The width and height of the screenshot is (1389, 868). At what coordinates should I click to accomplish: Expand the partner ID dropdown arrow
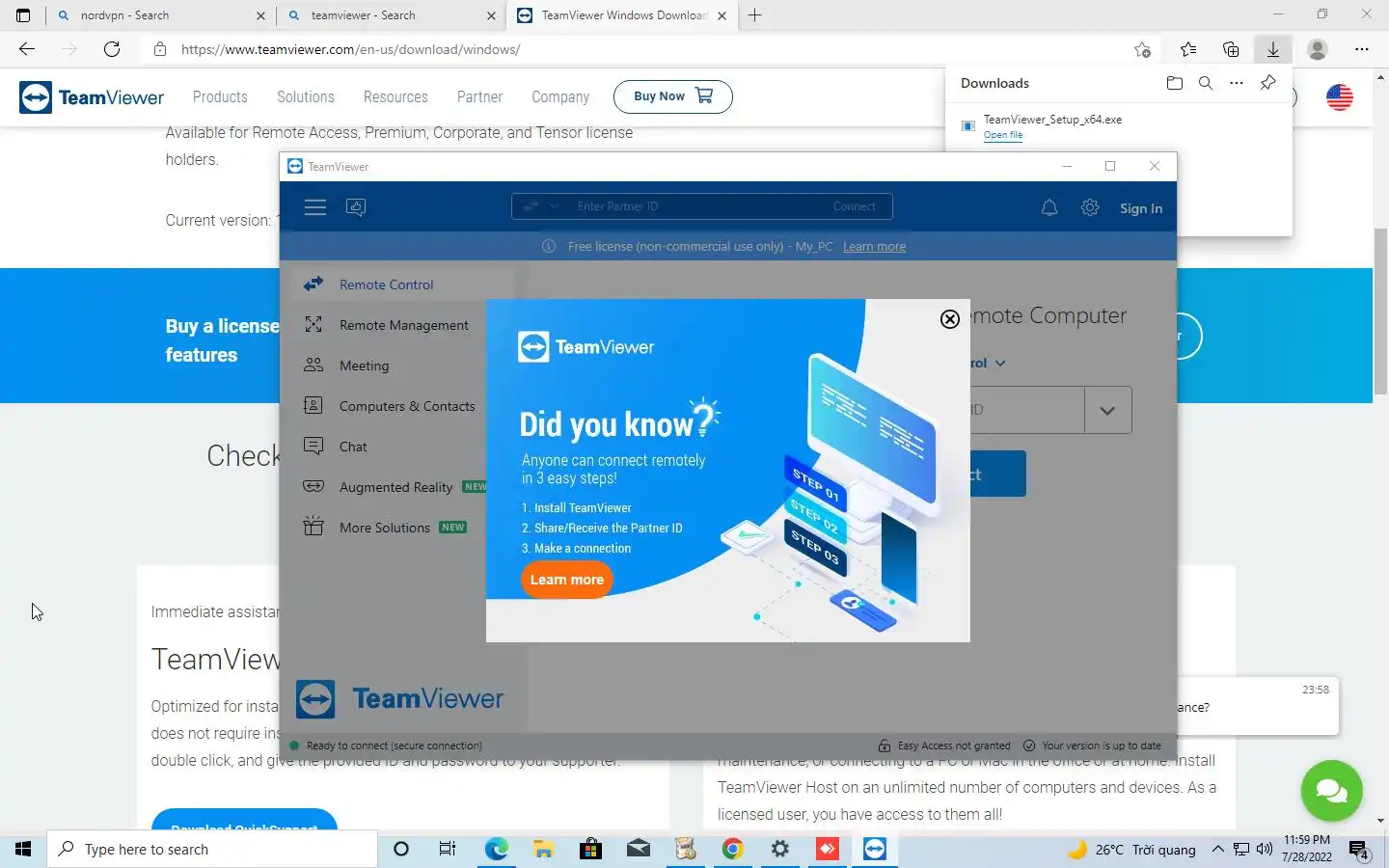(1107, 411)
